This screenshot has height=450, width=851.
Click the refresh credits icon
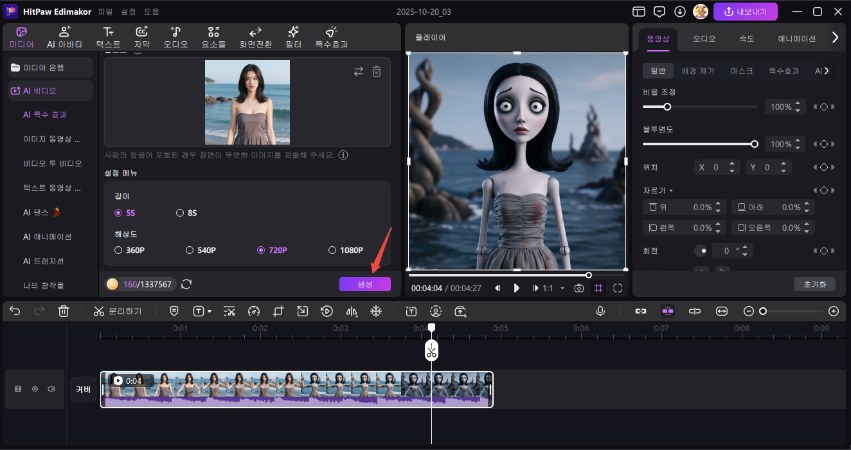coord(186,284)
